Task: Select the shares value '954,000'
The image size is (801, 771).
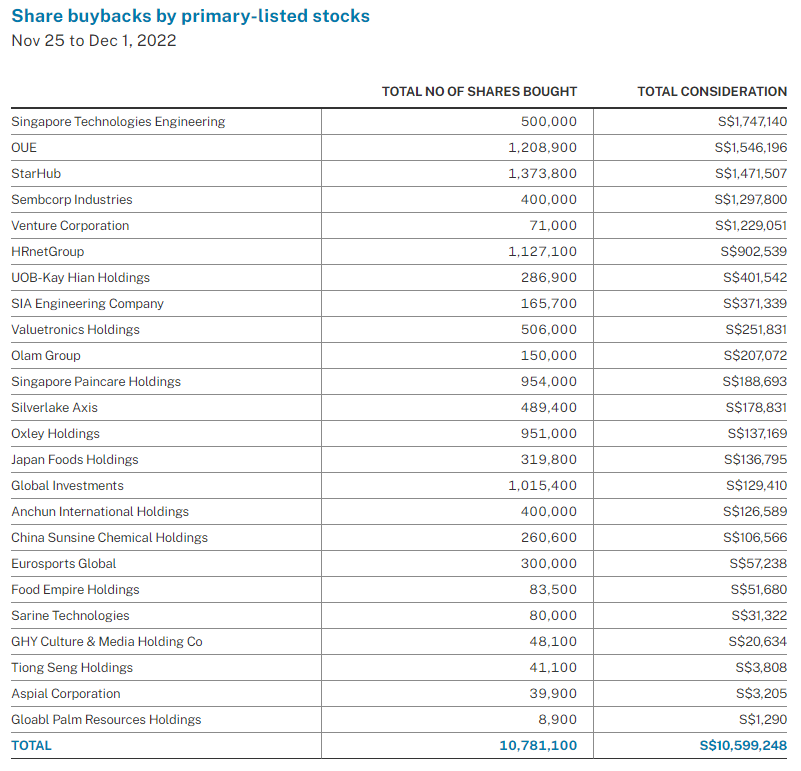Action: [x=549, y=382]
